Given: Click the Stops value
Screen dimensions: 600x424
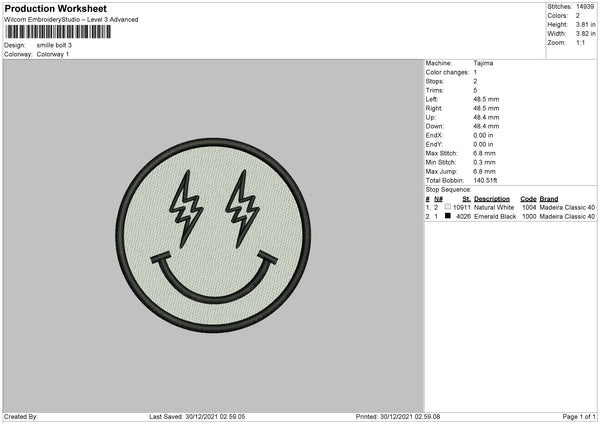Looking at the screenshot, I should coord(475,82).
